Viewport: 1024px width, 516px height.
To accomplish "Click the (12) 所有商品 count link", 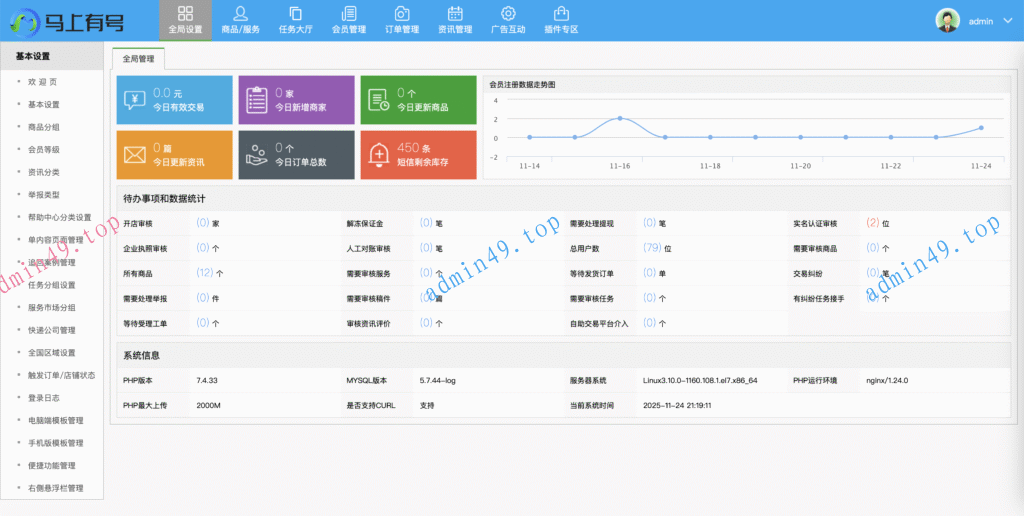I will point(204,272).
